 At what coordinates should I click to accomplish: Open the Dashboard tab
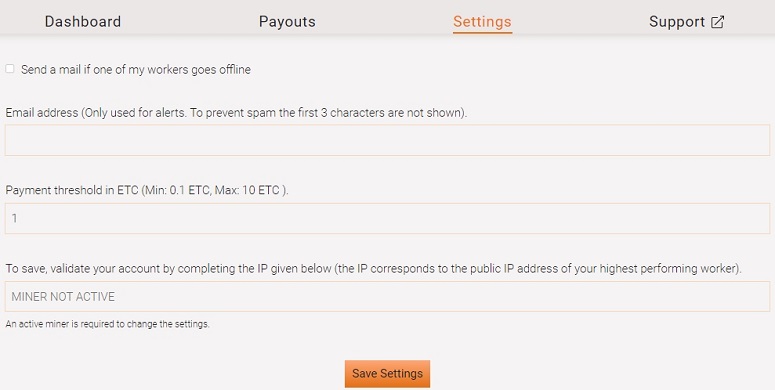(x=83, y=22)
